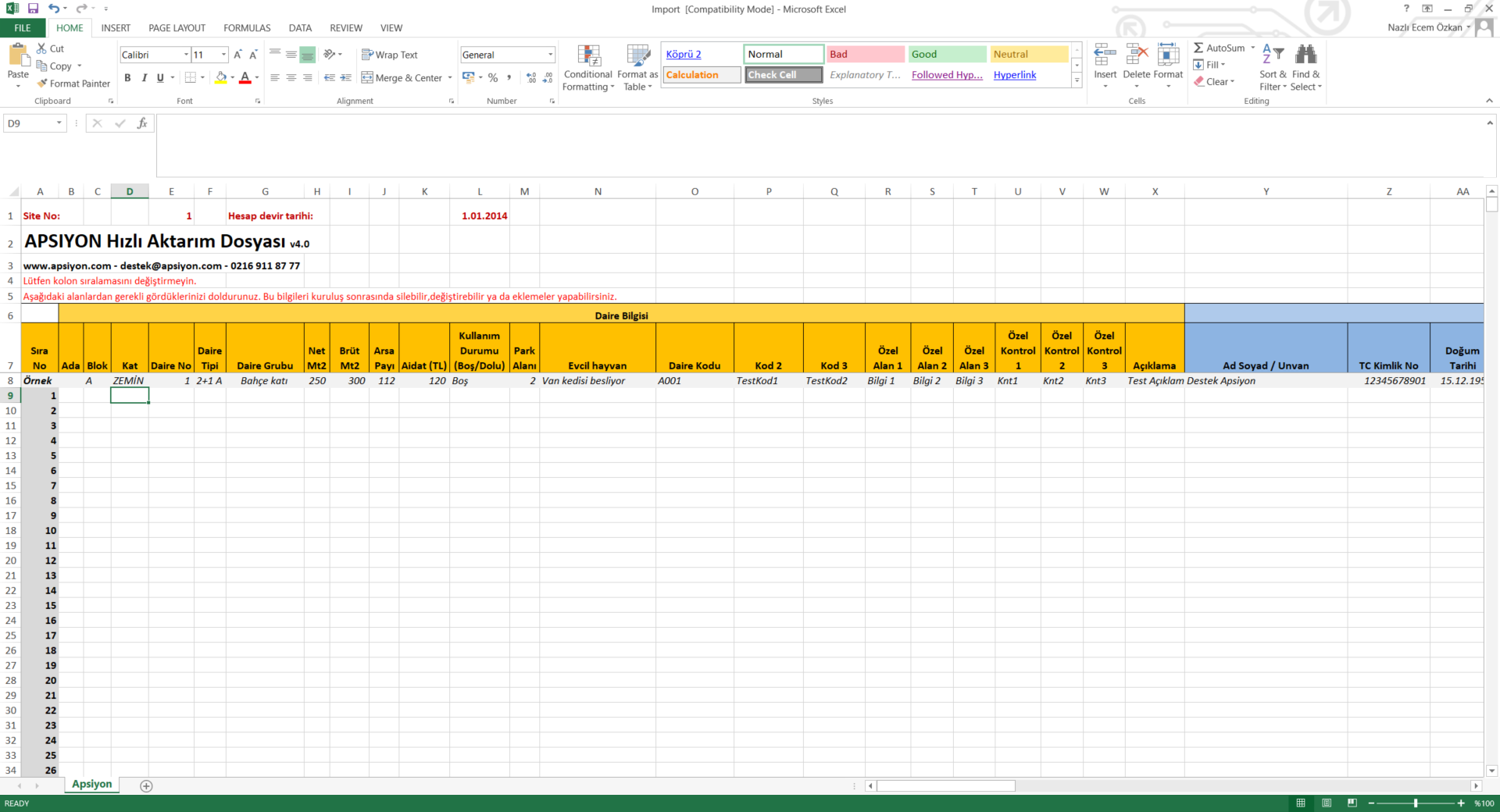Image resolution: width=1500 pixels, height=812 pixels.
Task: Open the font size dropdown
Action: pos(224,55)
